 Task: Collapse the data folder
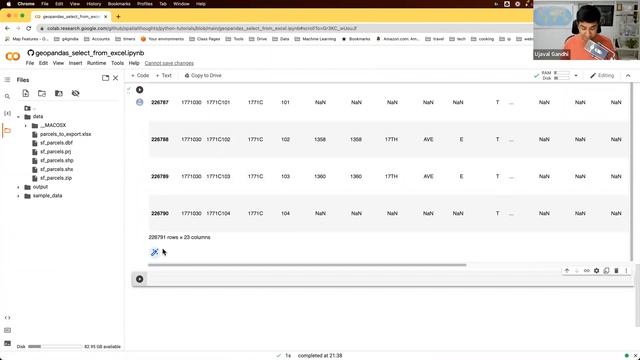point(18,117)
